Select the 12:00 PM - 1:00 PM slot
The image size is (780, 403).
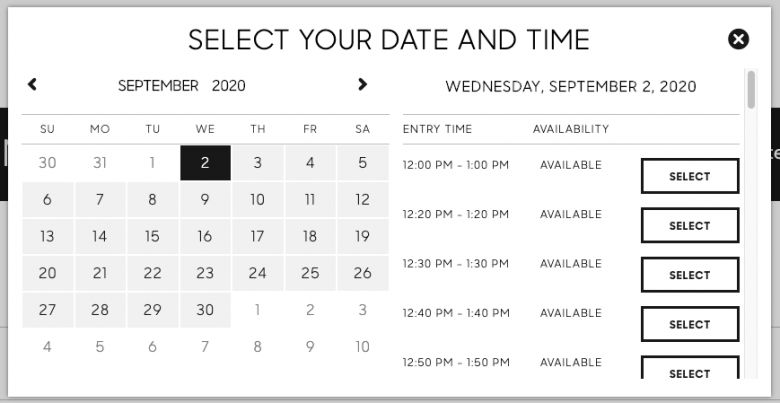tap(690, 176)
